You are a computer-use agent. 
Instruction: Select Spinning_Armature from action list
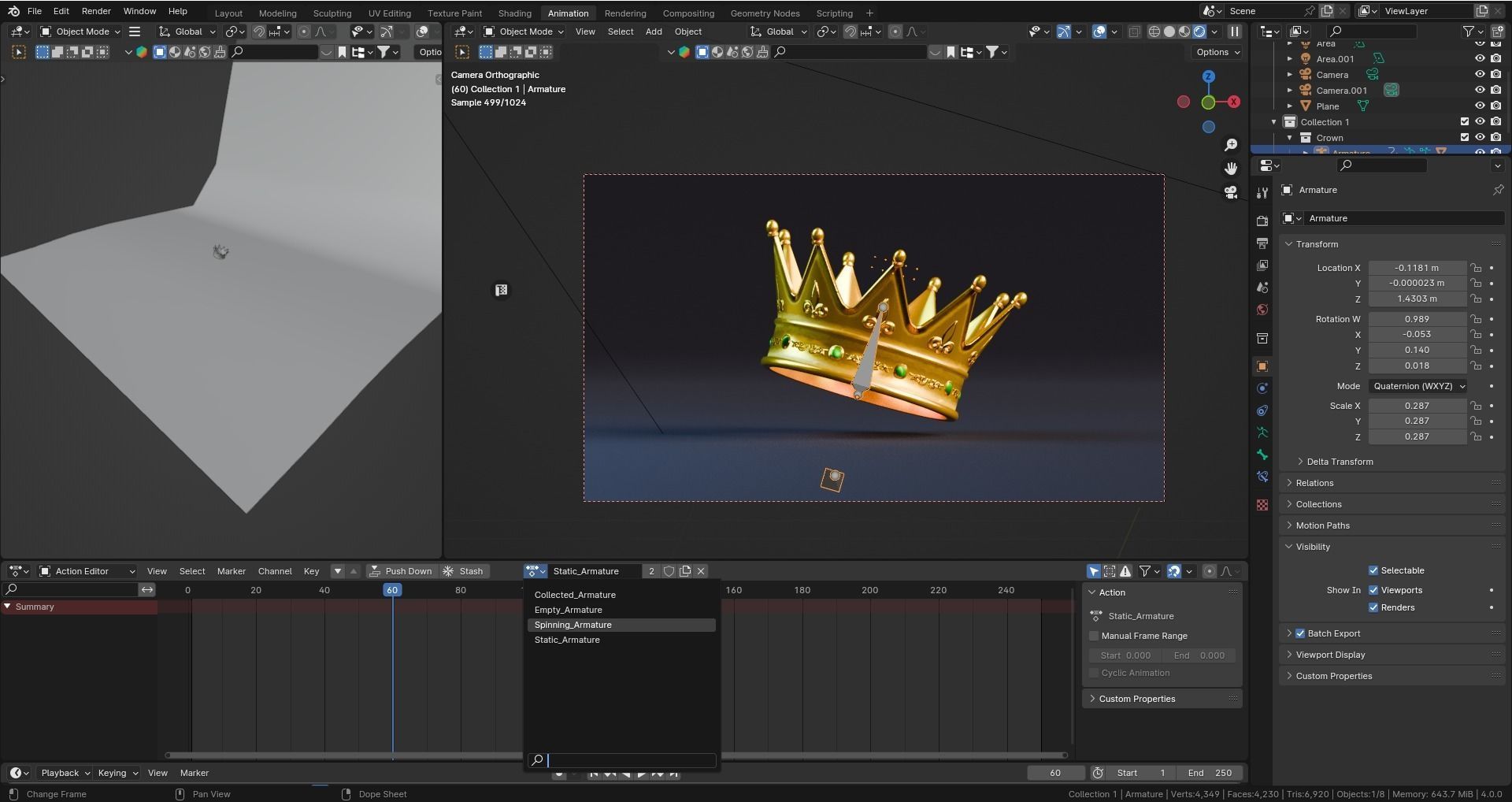pos(621,625)
